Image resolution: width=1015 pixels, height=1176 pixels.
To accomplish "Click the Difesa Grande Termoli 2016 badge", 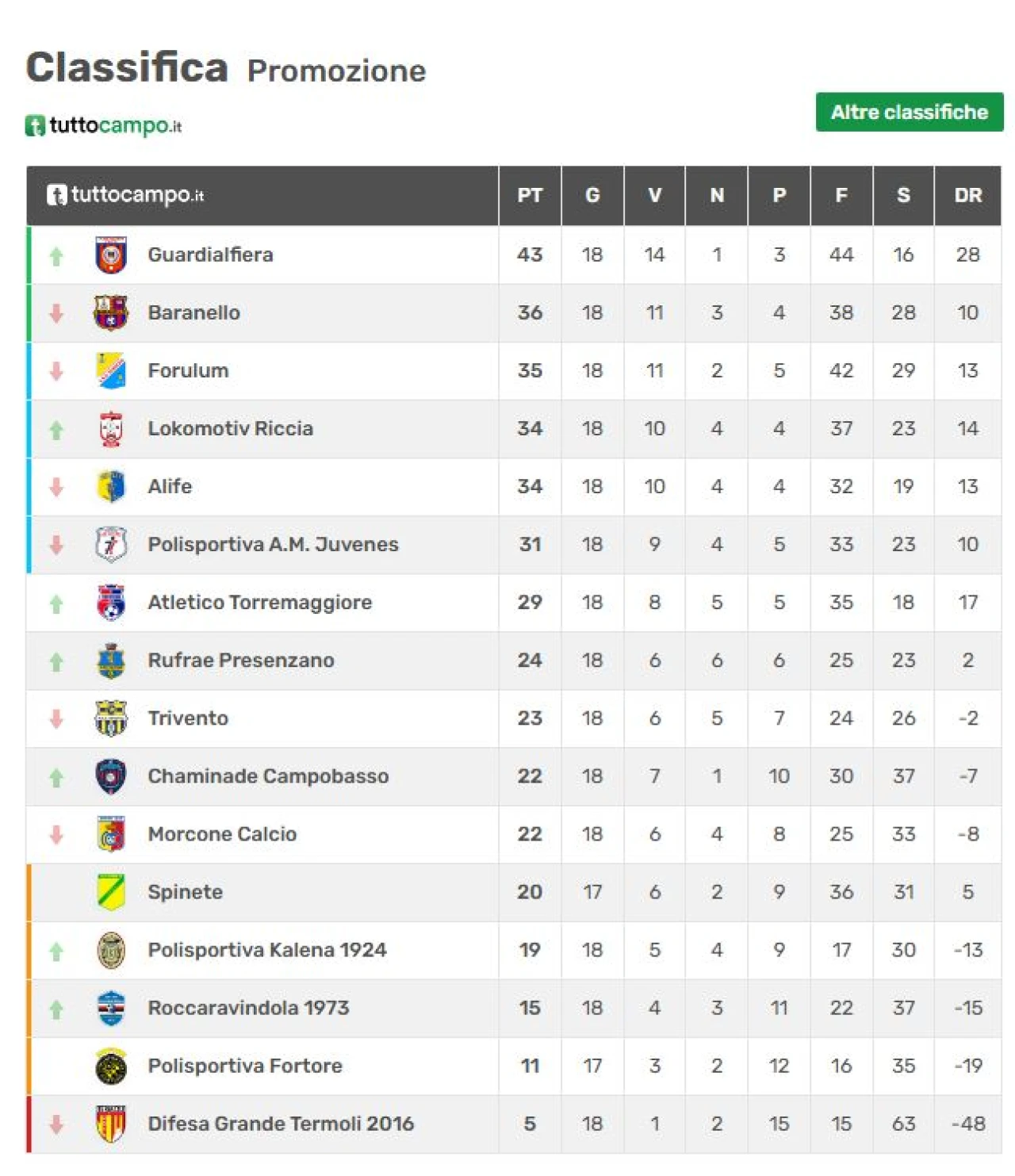I will [111, 1124].
